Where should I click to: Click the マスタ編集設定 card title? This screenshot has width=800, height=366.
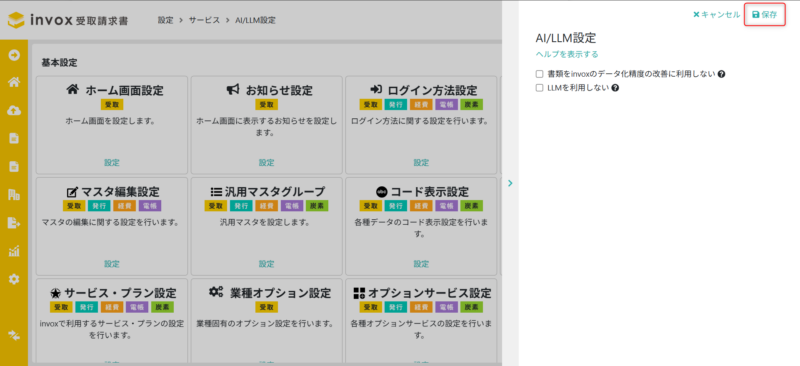pyautogui.click(x=120, y=192)
